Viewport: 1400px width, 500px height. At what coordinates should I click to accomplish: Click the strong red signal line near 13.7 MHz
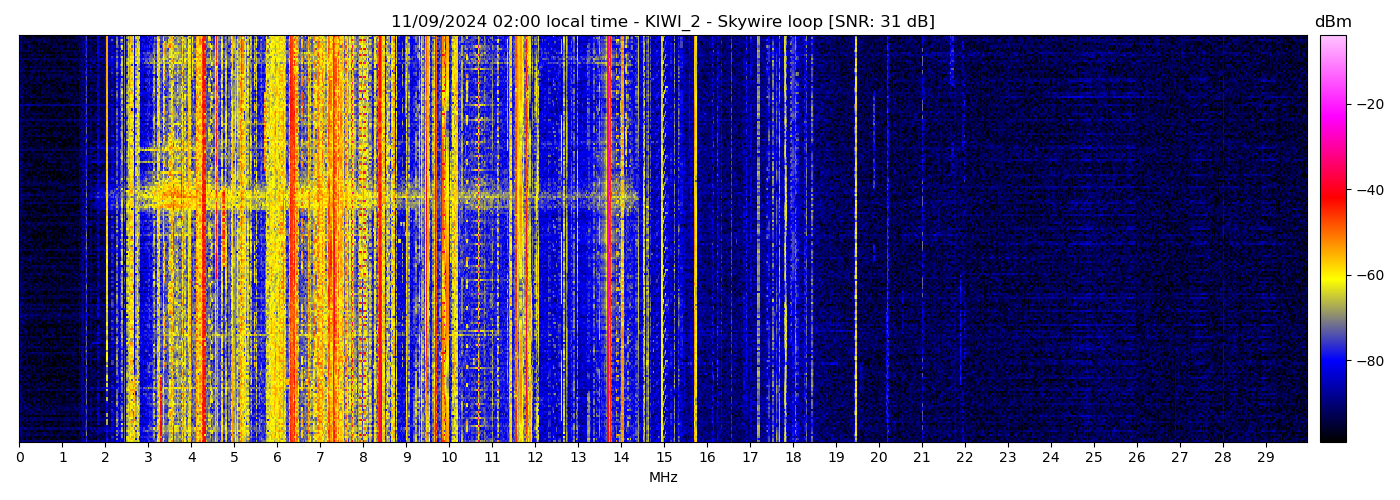point(609,300)
